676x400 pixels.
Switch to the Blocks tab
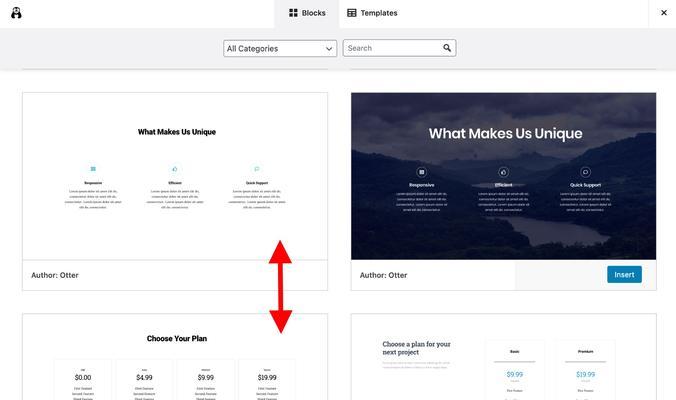(x=307, y=13)
